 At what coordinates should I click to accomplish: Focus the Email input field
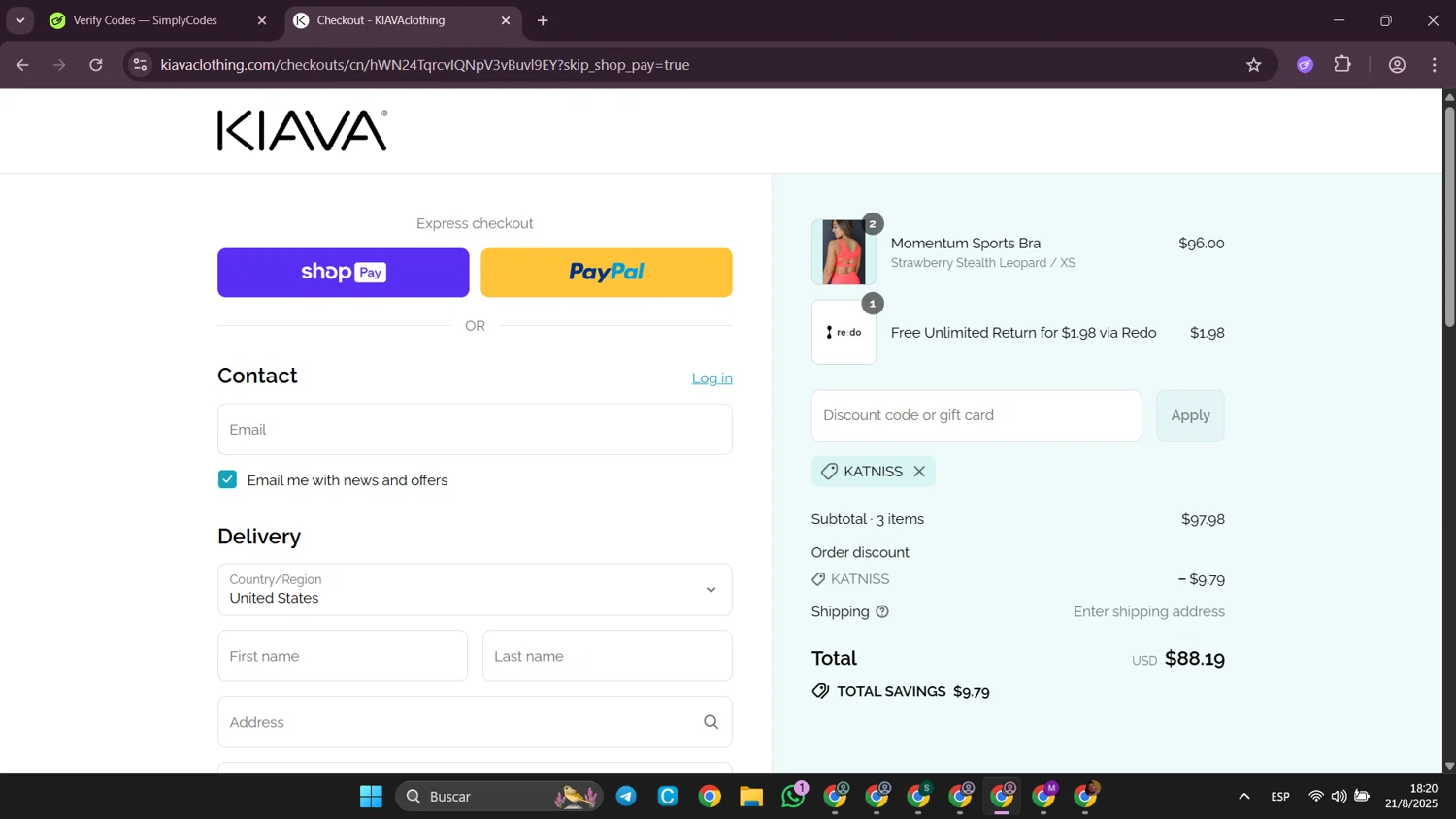475,430
